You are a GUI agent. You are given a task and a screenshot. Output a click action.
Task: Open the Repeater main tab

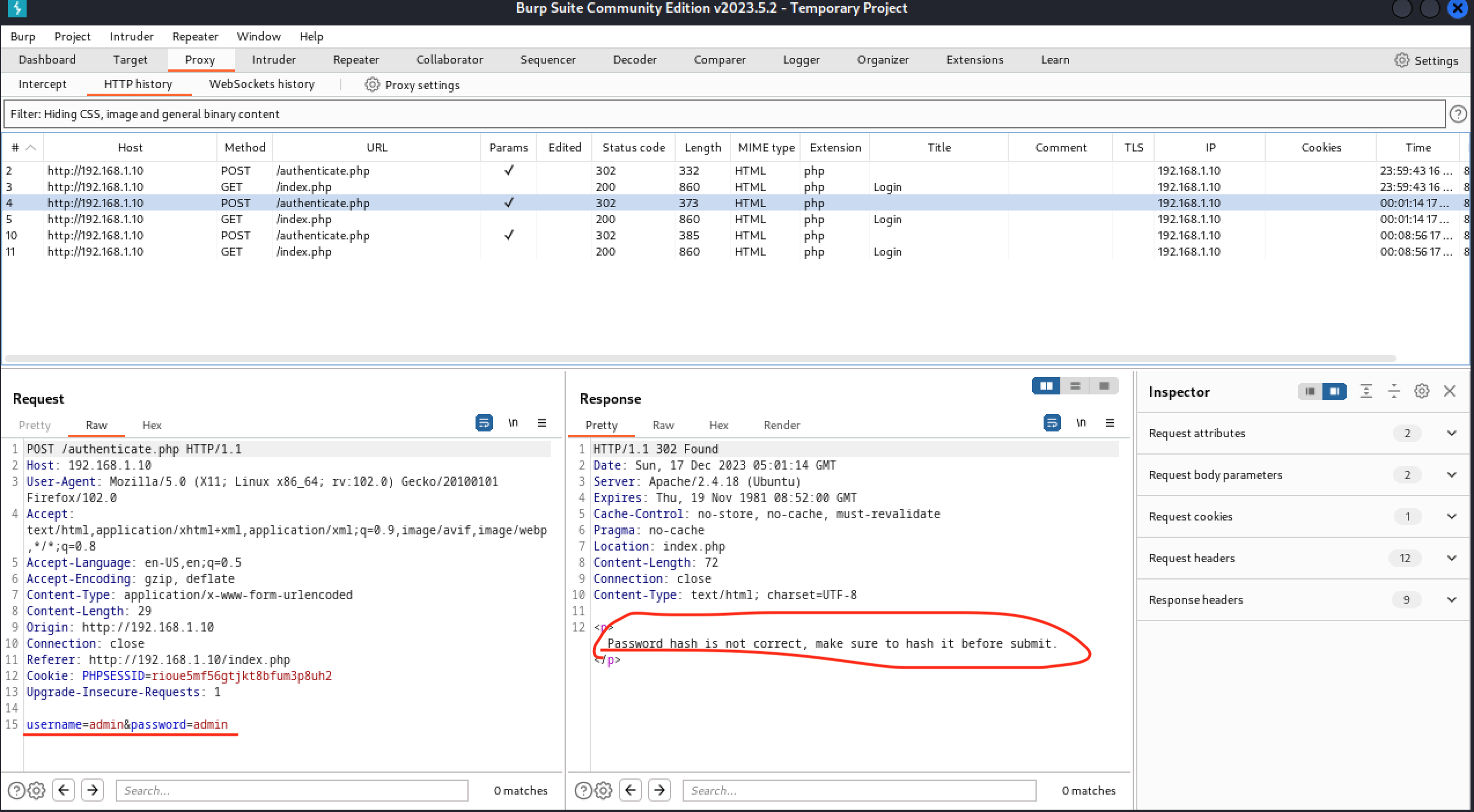click(x=356, y=60)
